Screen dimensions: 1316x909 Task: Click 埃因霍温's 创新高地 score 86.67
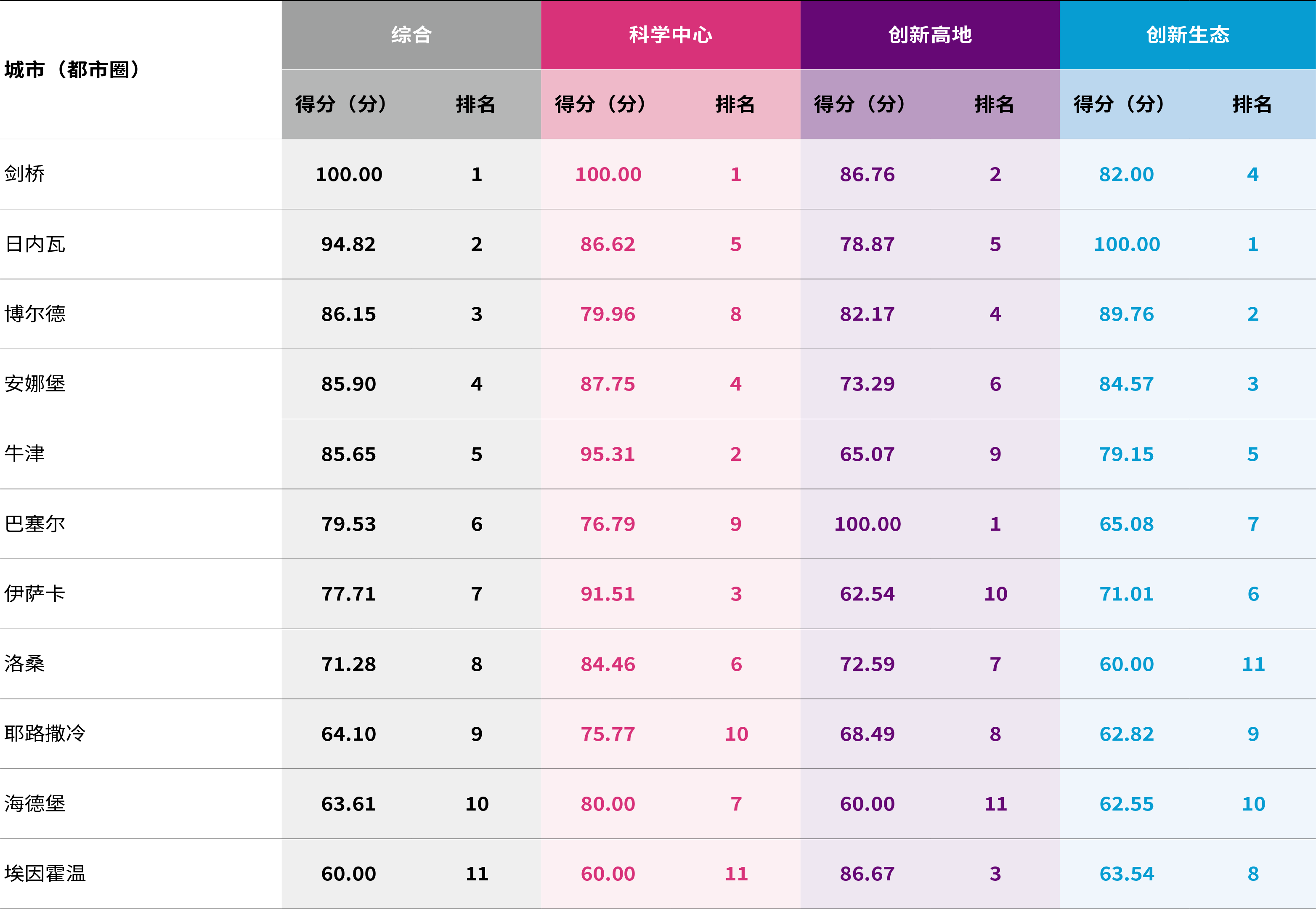(x=867, y=874)
